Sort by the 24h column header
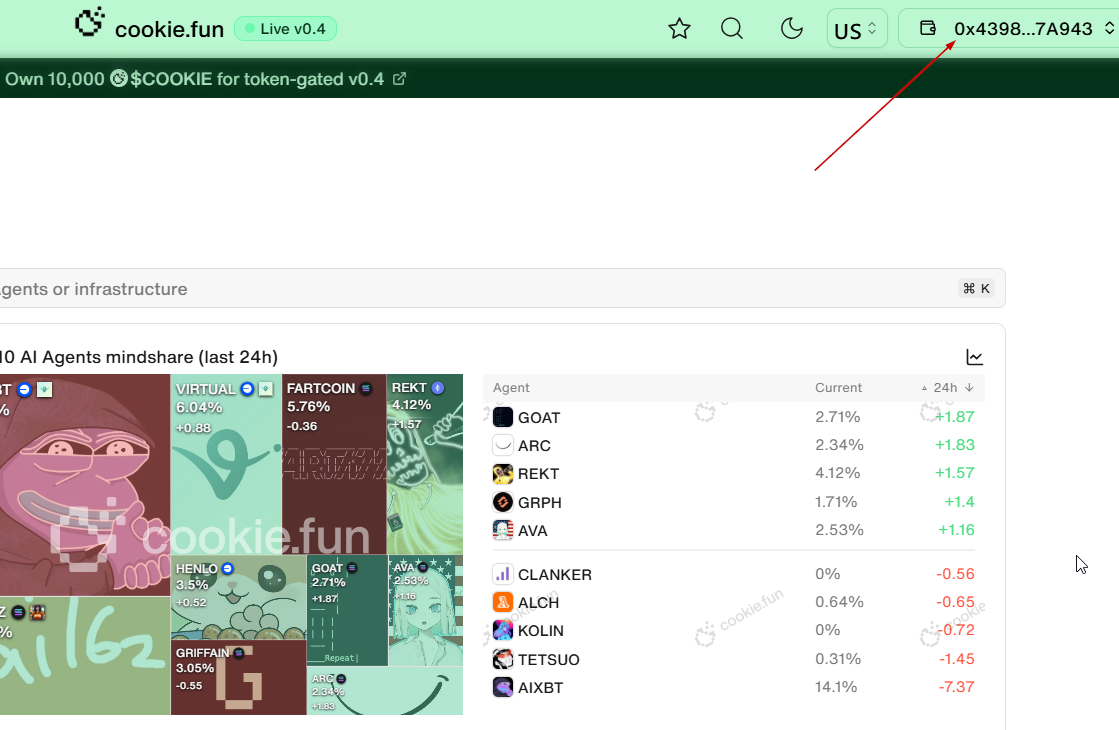The height and width of the screenshot is (730, 1119). point(946,388)
